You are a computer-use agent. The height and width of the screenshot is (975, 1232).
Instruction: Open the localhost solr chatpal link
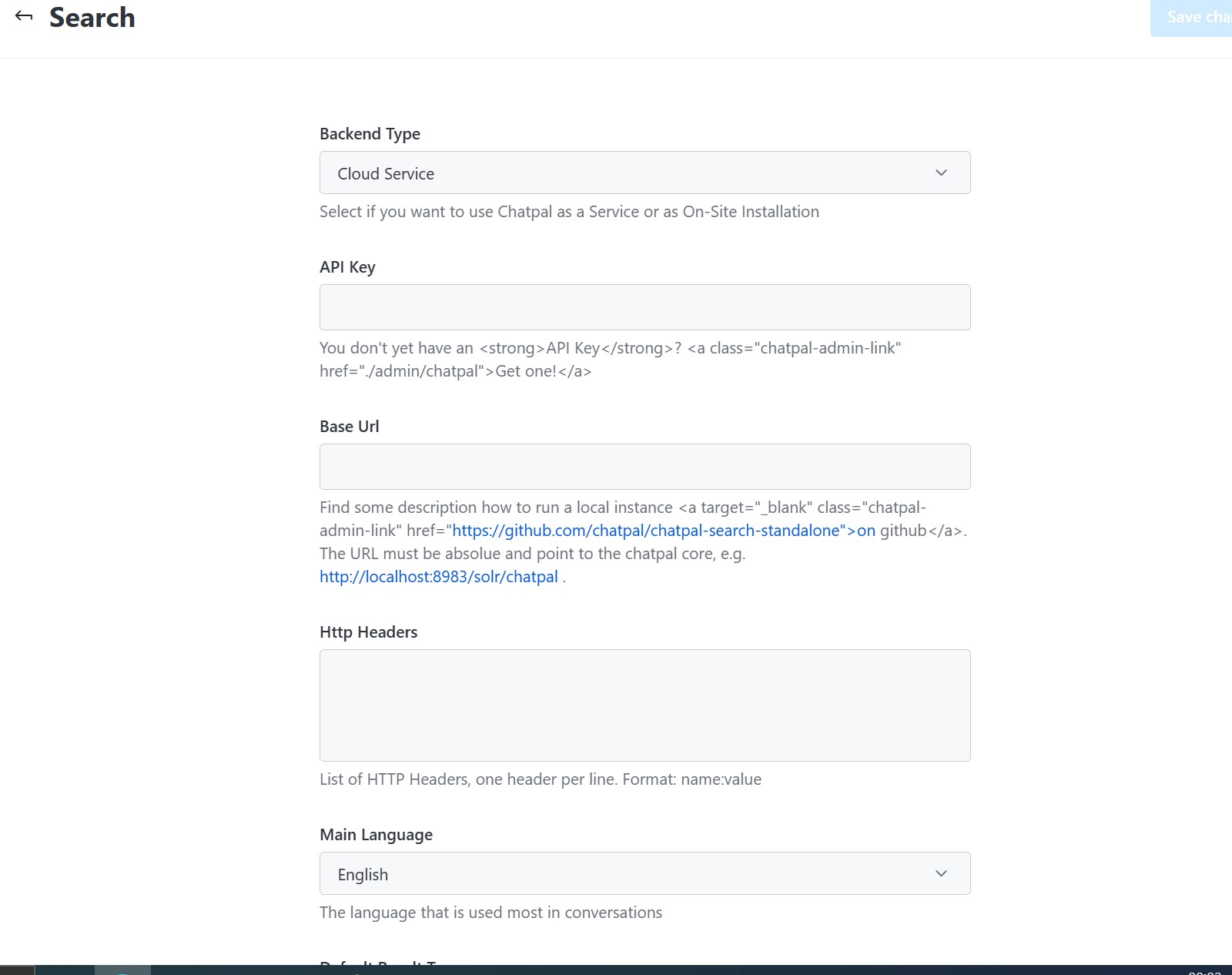438,576
